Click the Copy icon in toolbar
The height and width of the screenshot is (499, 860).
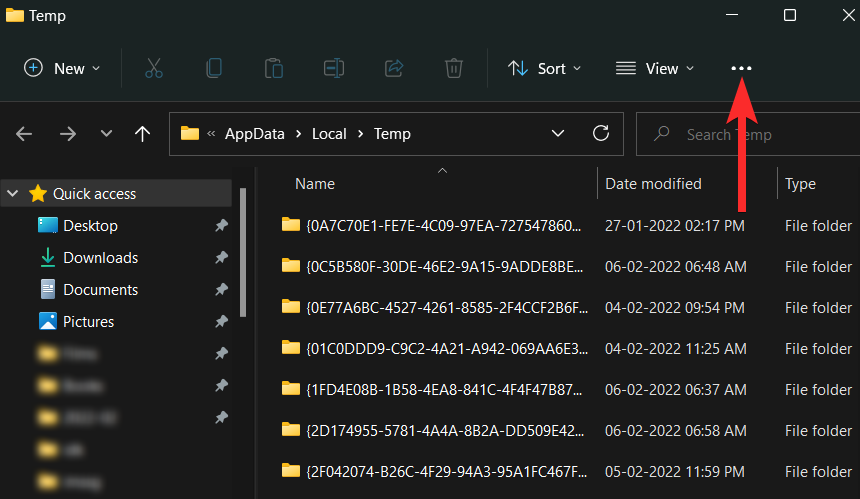point(213,68)
